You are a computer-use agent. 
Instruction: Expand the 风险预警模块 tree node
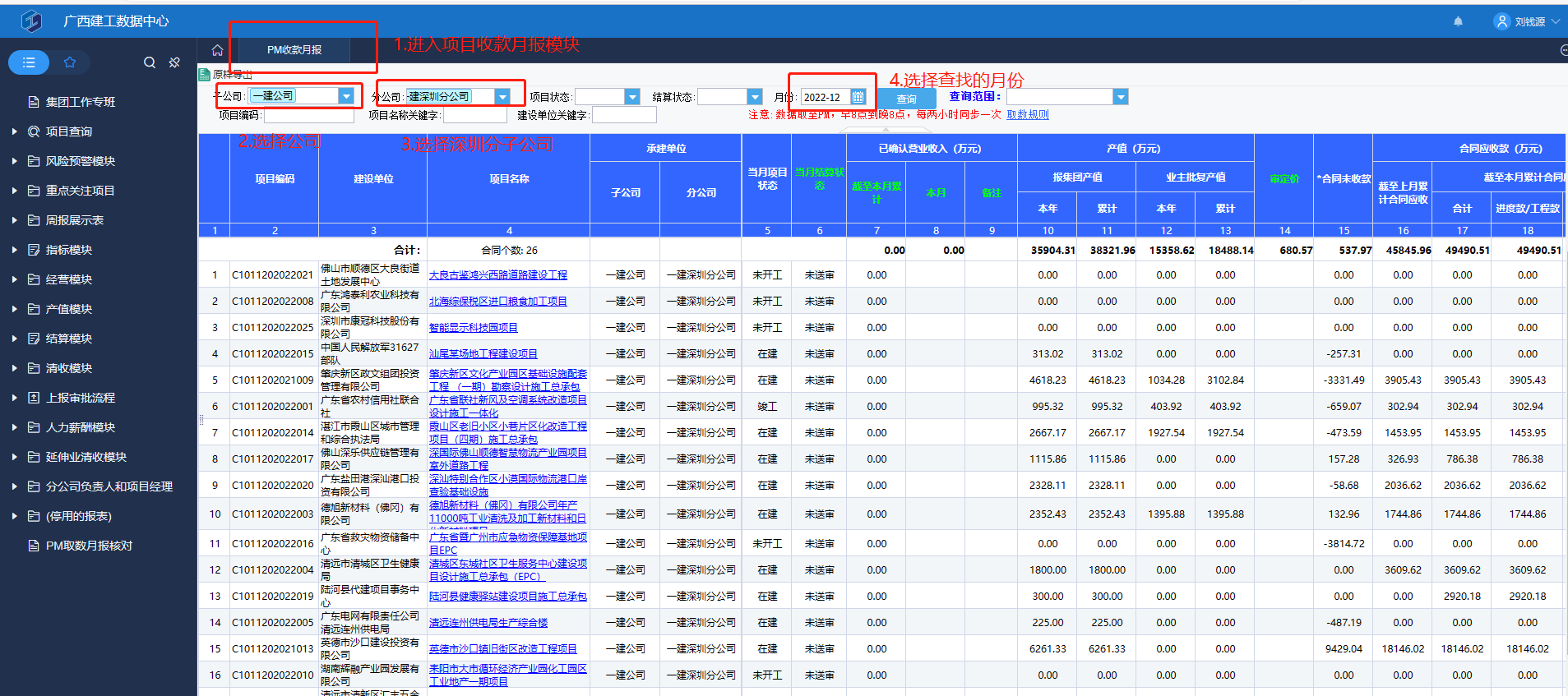pos(14,161)
